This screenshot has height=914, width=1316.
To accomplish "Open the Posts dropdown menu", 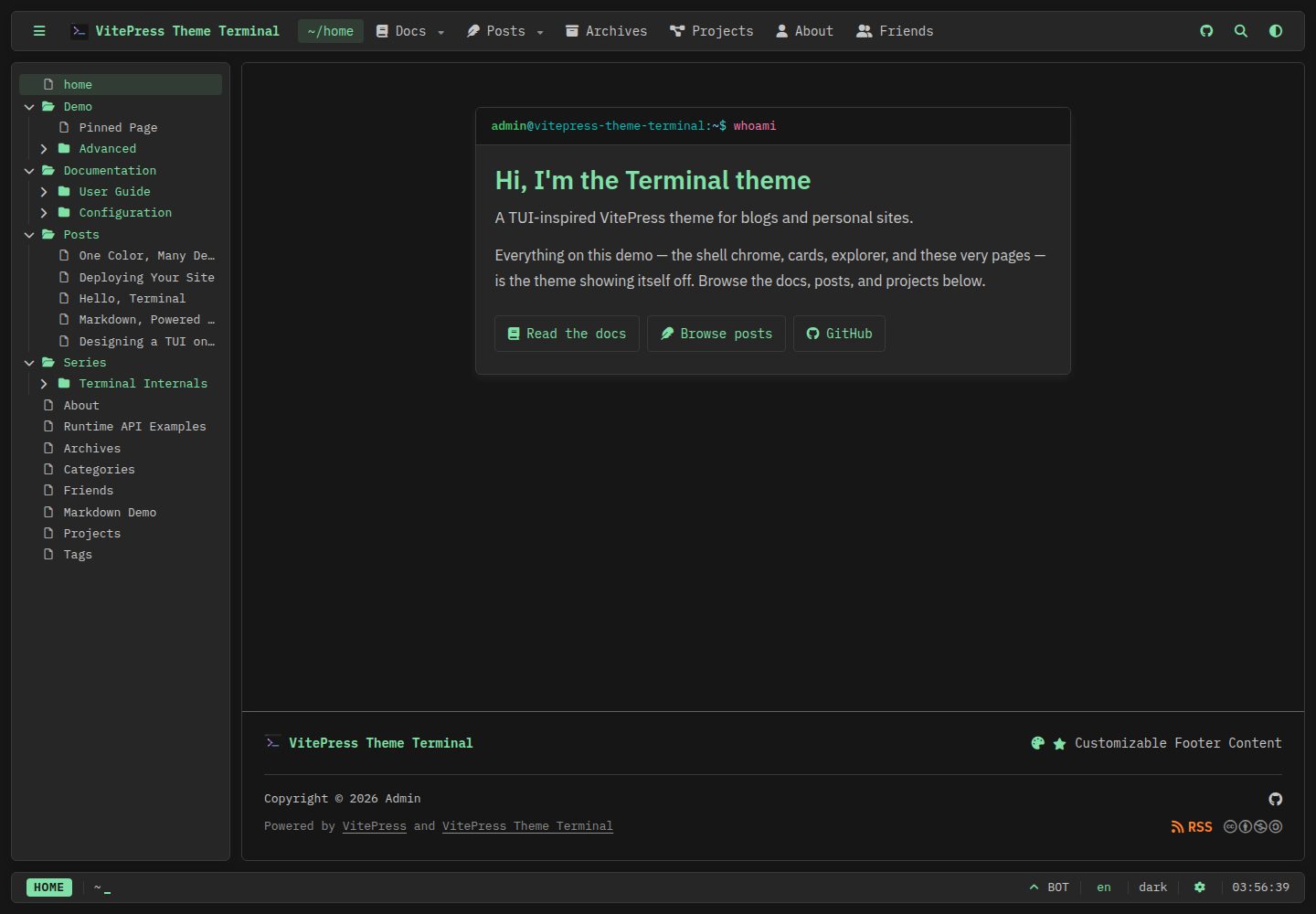I will [x=505, y=31].
